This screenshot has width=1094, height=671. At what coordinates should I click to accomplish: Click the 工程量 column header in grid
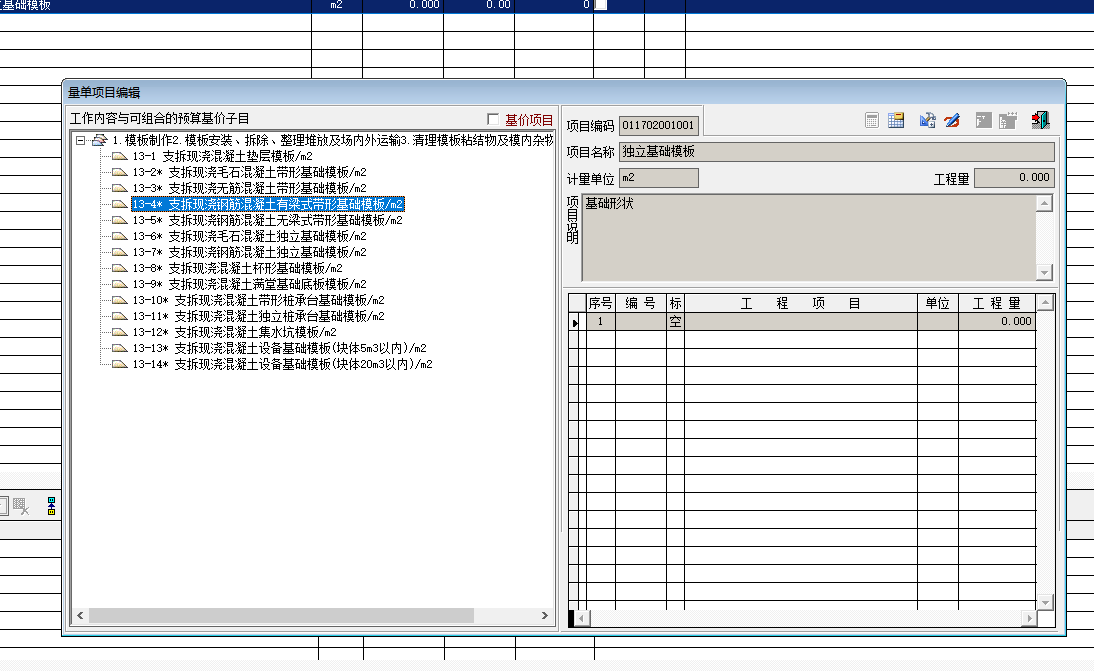tap(997, 303)
